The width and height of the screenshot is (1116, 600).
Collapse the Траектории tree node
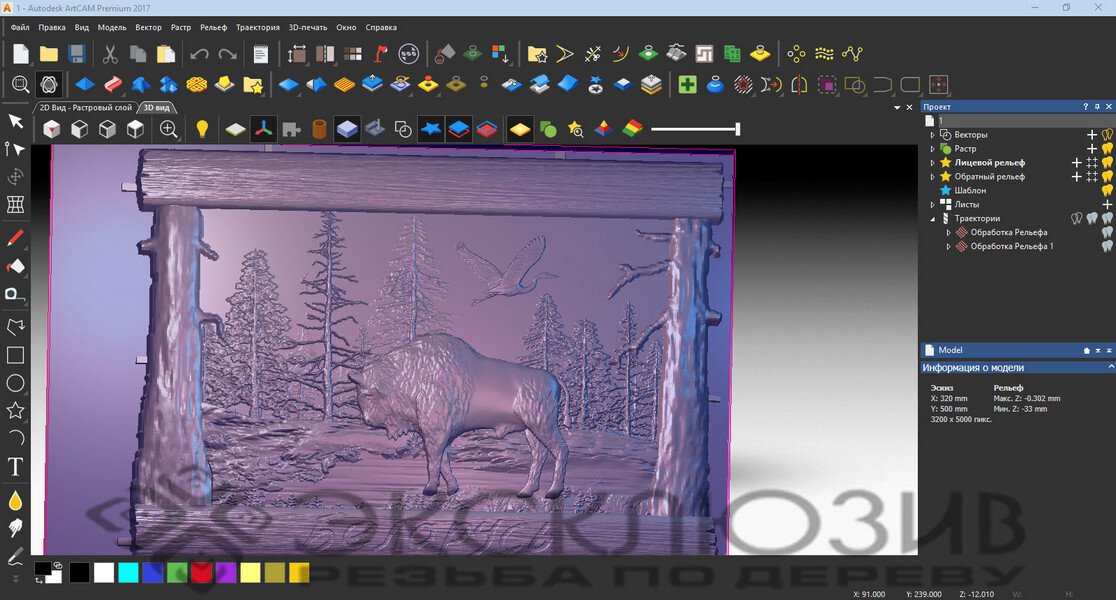pos(933,218)
